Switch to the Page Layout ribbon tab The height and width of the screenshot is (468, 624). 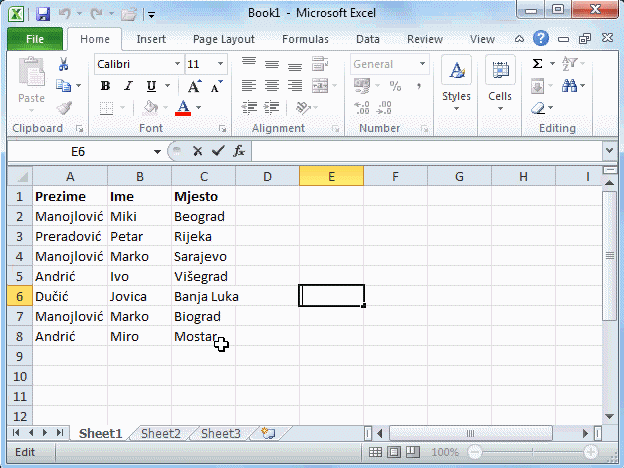[223, 39]
